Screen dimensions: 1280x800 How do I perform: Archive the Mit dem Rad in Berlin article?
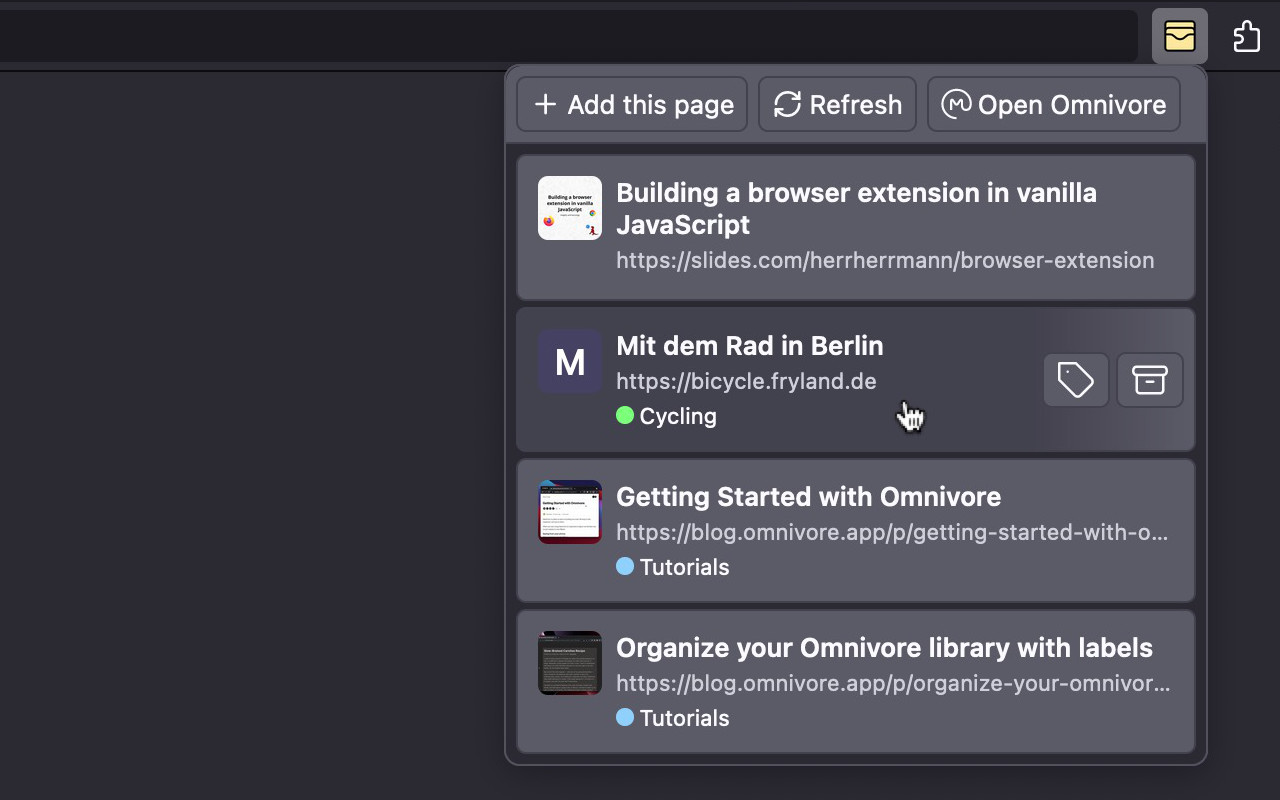pyautogui.click(x=1150, y=380)
